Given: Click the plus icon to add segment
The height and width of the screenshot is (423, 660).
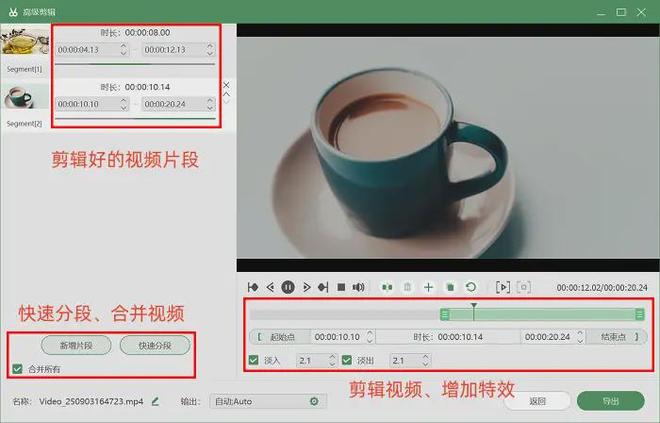Looking at the screenshot, I should (x=428, y=287).
